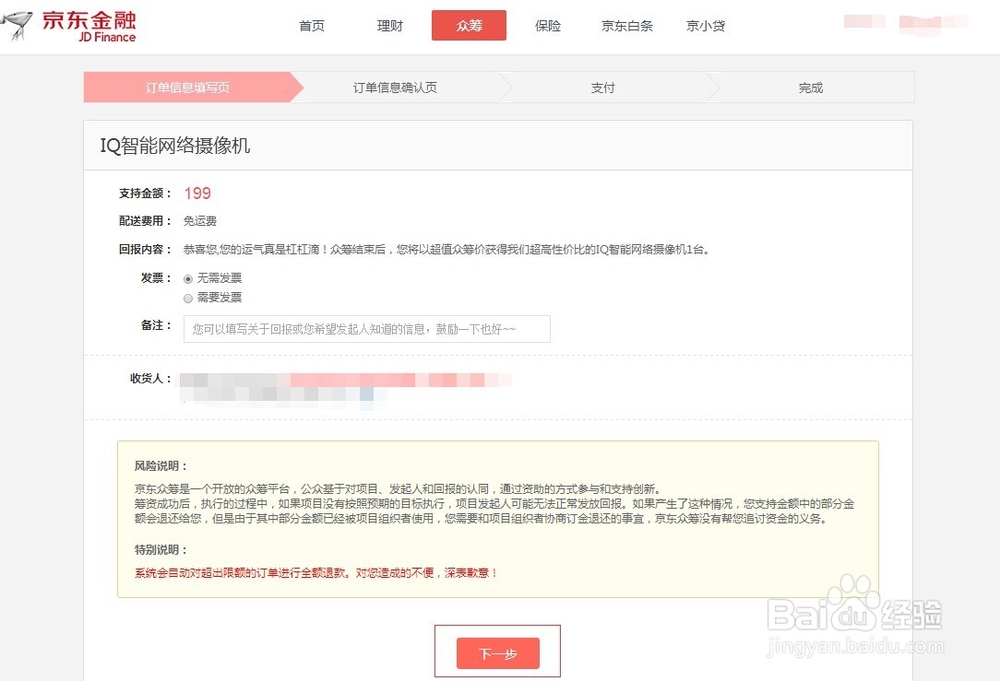
Task: Open the 京东白条 menu item
Action: (x=627, y=26)
